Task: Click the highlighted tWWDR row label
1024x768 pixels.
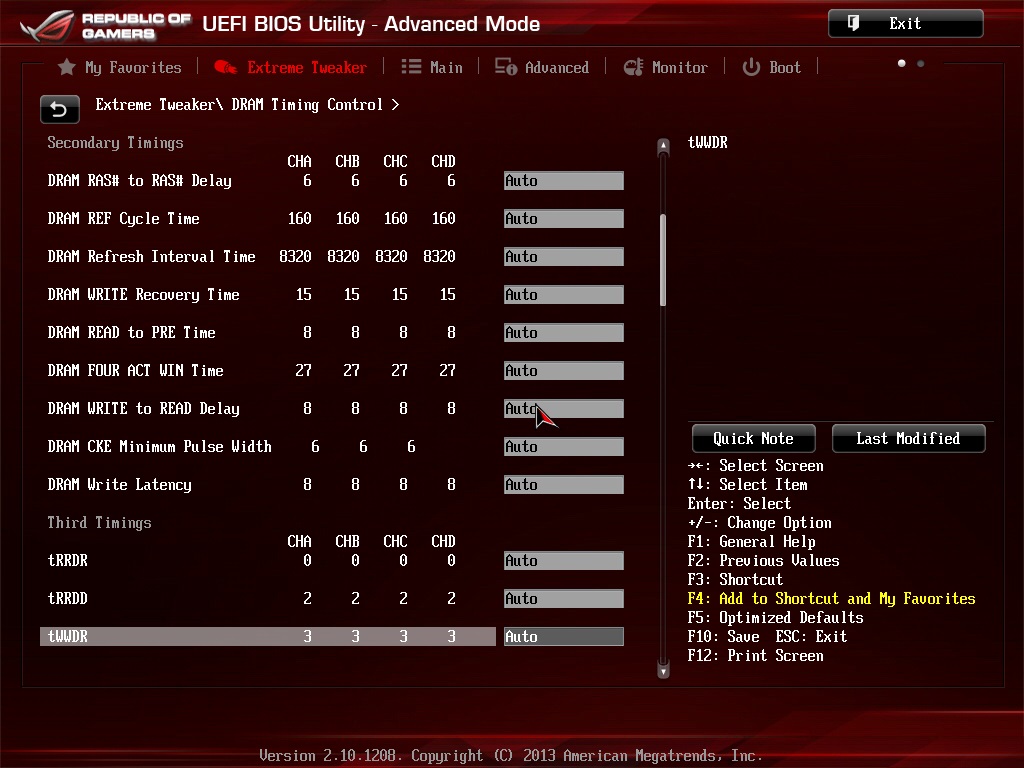Action: [67, 637]
